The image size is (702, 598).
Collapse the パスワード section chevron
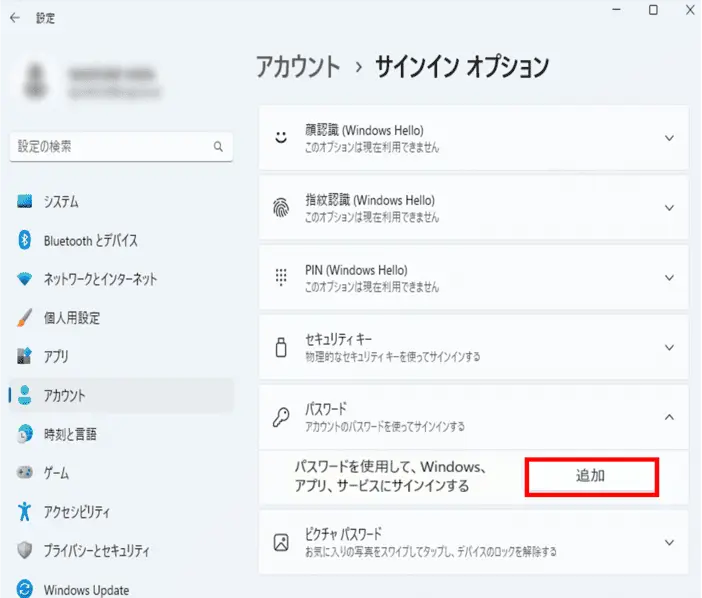pyautogui.click(x=669, y=417)
